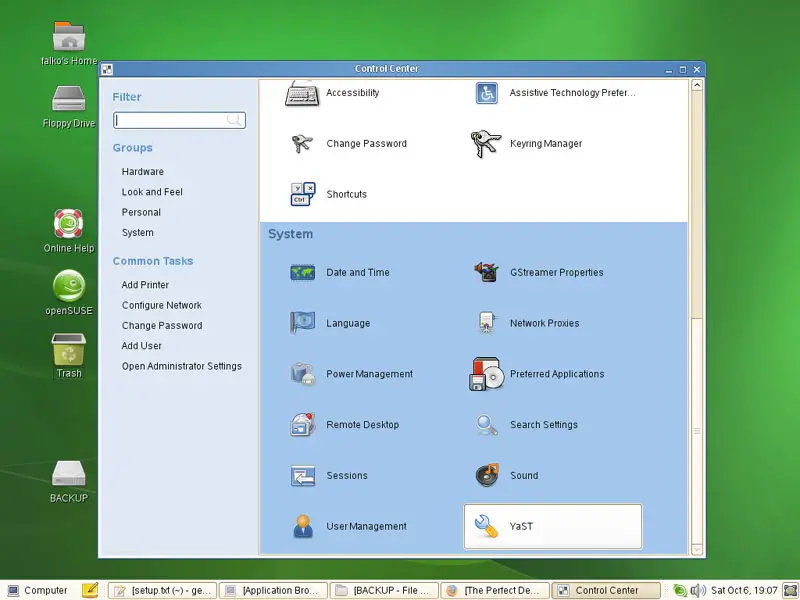Viewport: 800px width, 600px height.
Task: Open the Preferred Applications icon
Action: (486, 374)
